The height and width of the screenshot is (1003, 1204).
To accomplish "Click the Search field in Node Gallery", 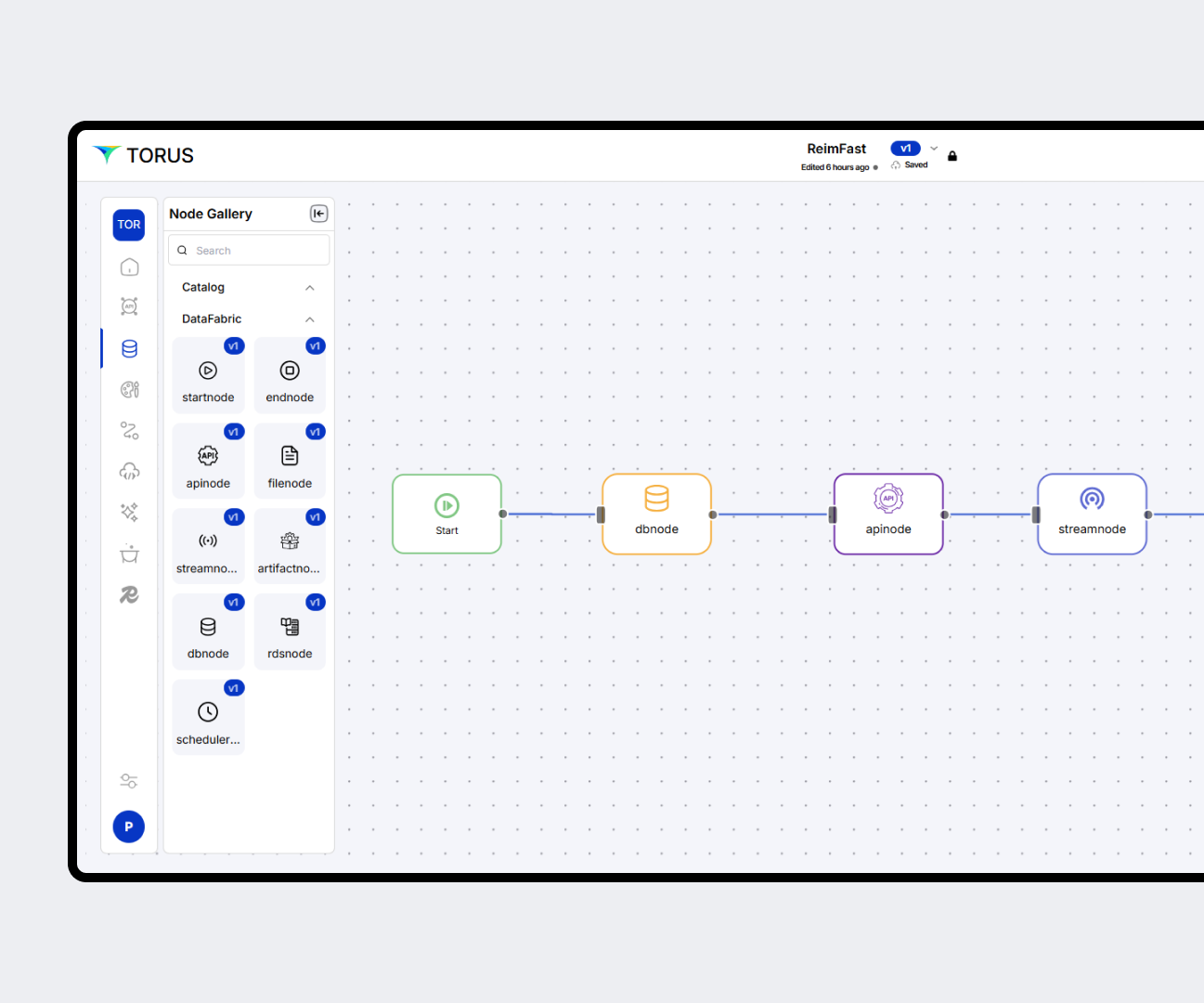I will pos(248,250).
